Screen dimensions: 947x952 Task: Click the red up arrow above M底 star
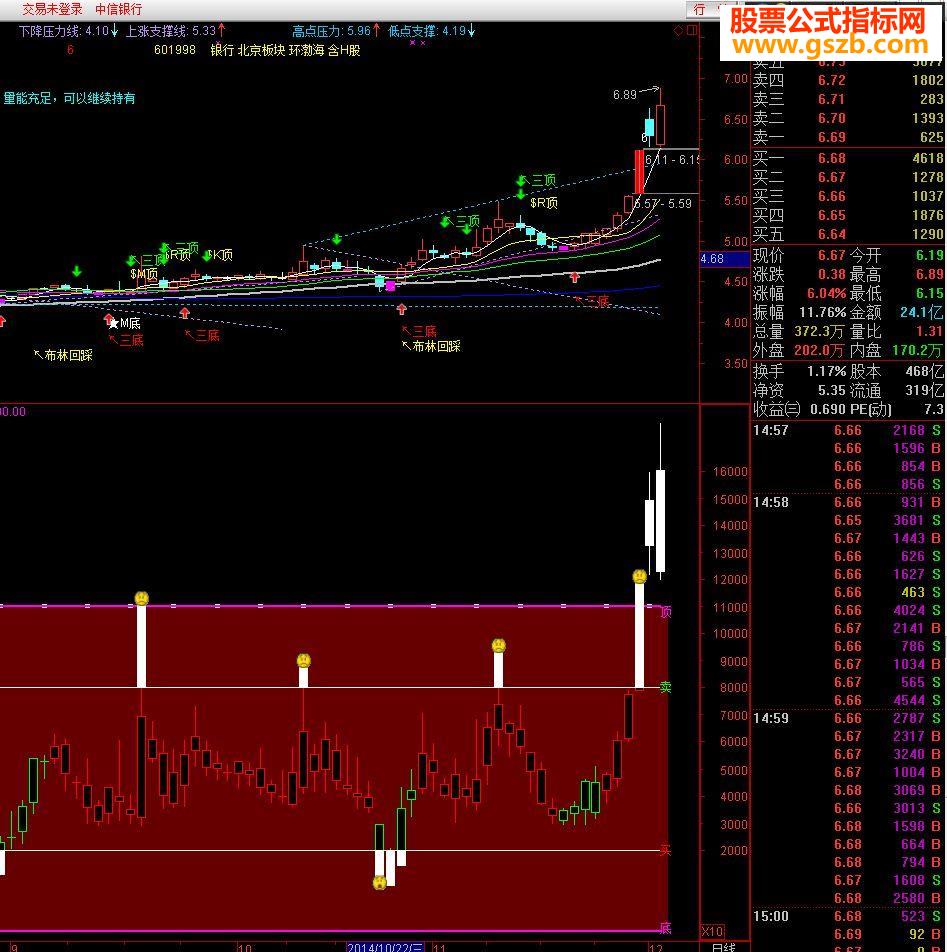(x=108, y=318)
